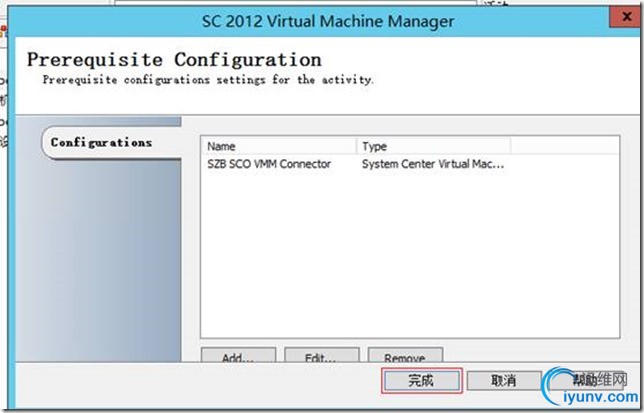Select the SZB SCO VMM Connector row
Image resolution: width=644 pixels, height=413 pixels.
point(409,164)
